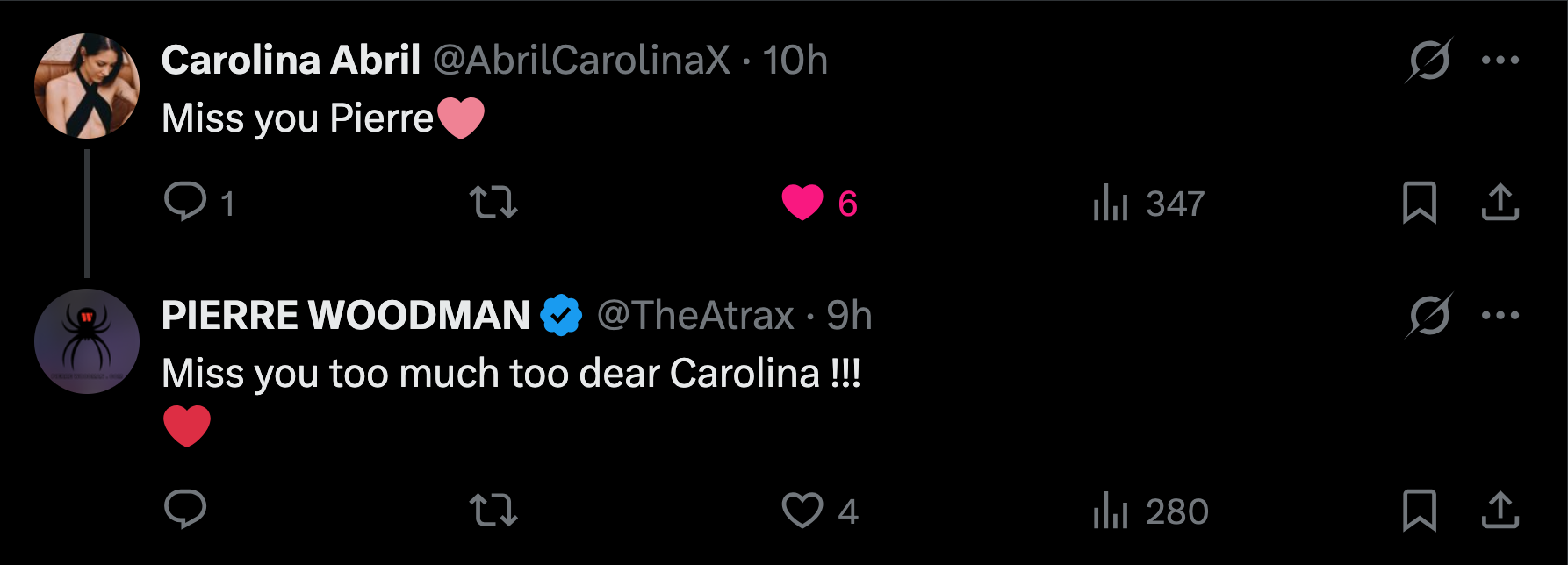1568x565 pixels.
Task: Share Carolina Abril's tweet
Action: click(x=1500, y=203)
